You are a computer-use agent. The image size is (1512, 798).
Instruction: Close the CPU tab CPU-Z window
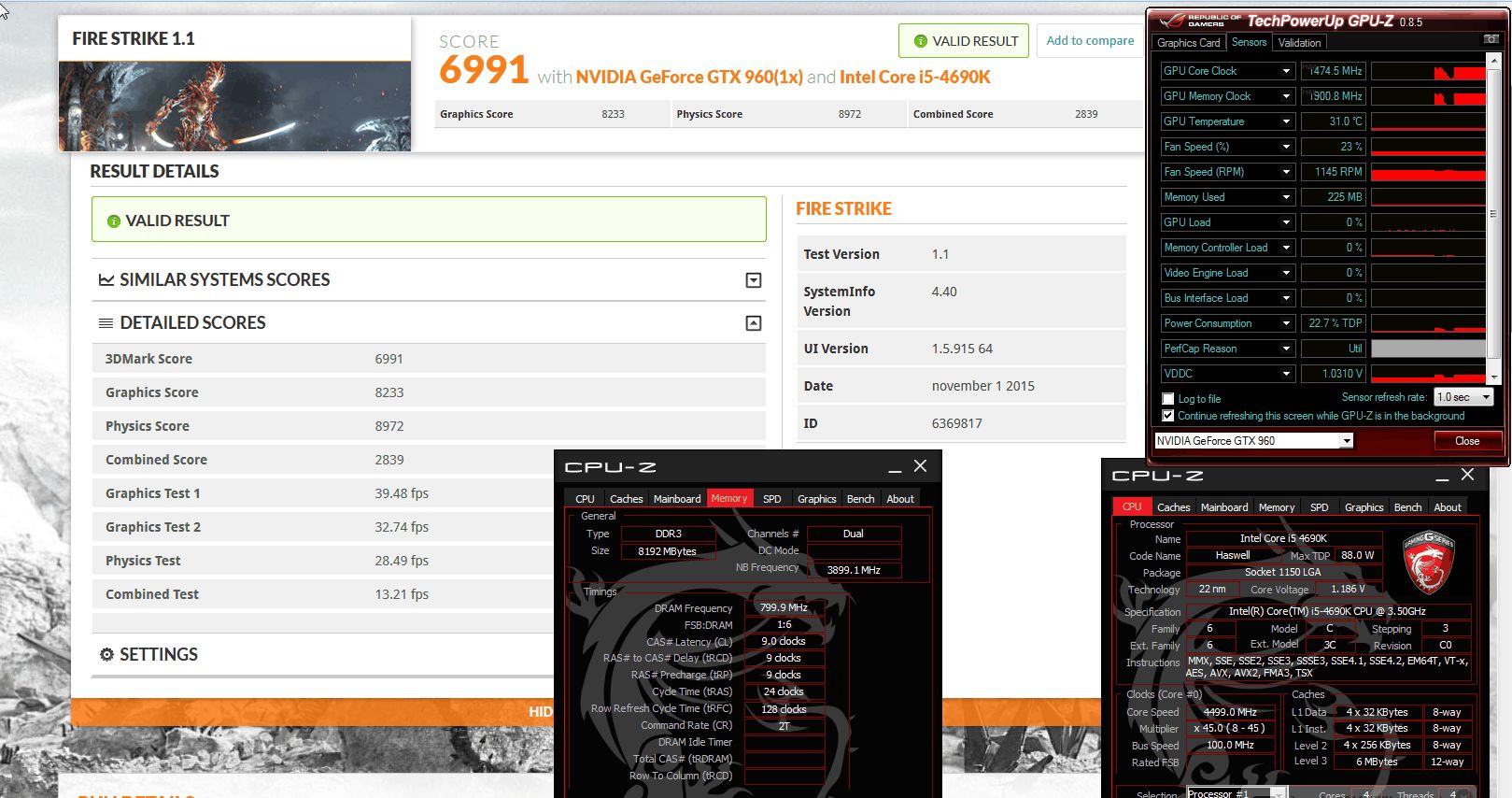(1468, 475)
